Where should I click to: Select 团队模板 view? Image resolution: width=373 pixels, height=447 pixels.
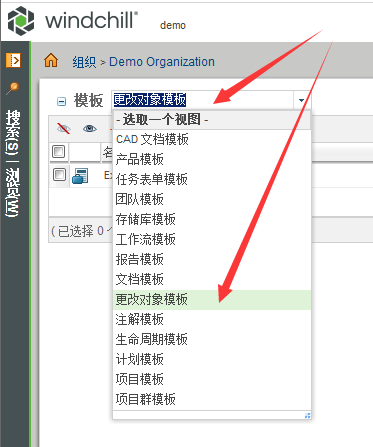[212, 199]
